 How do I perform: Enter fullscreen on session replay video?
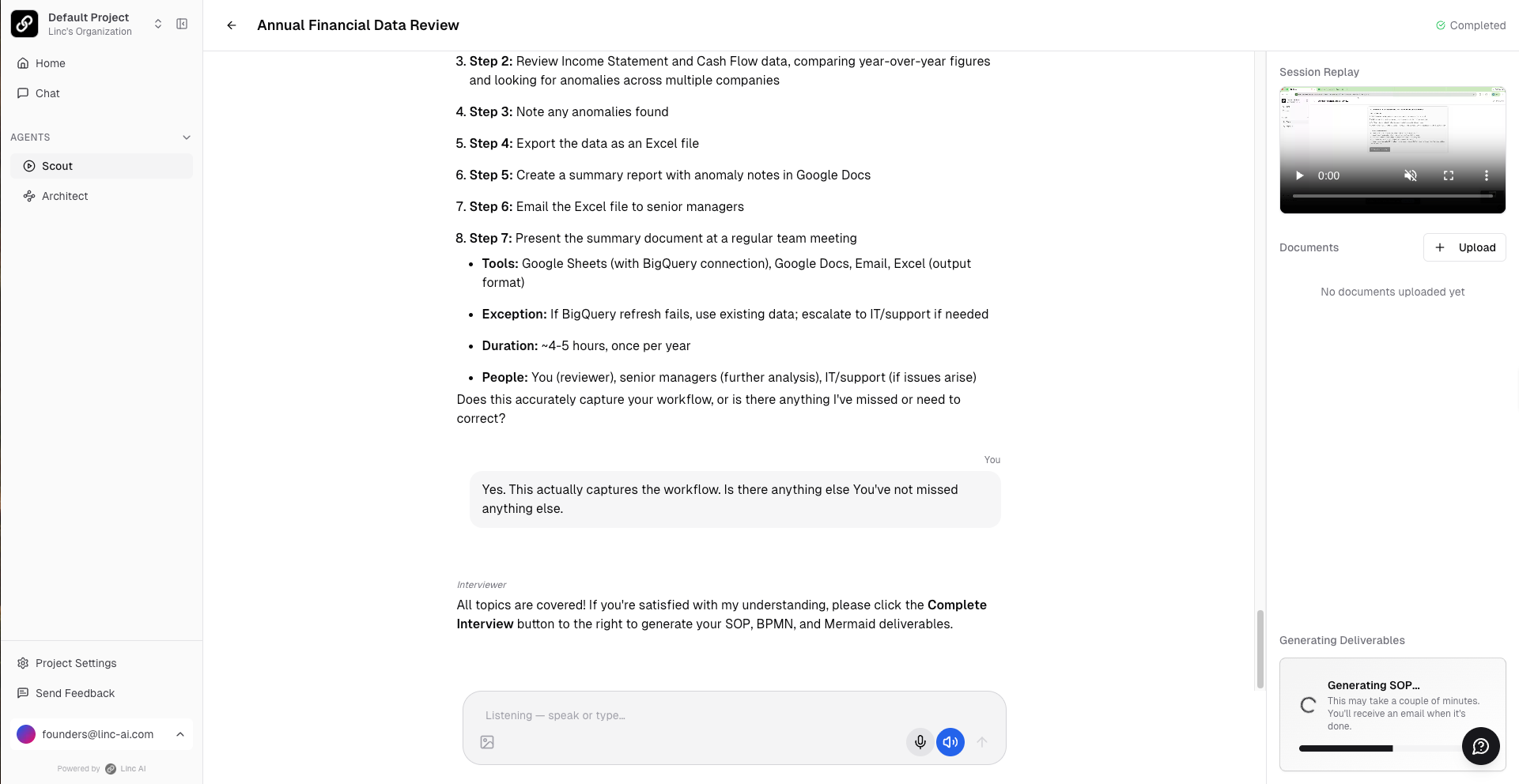click(1448, 175)
